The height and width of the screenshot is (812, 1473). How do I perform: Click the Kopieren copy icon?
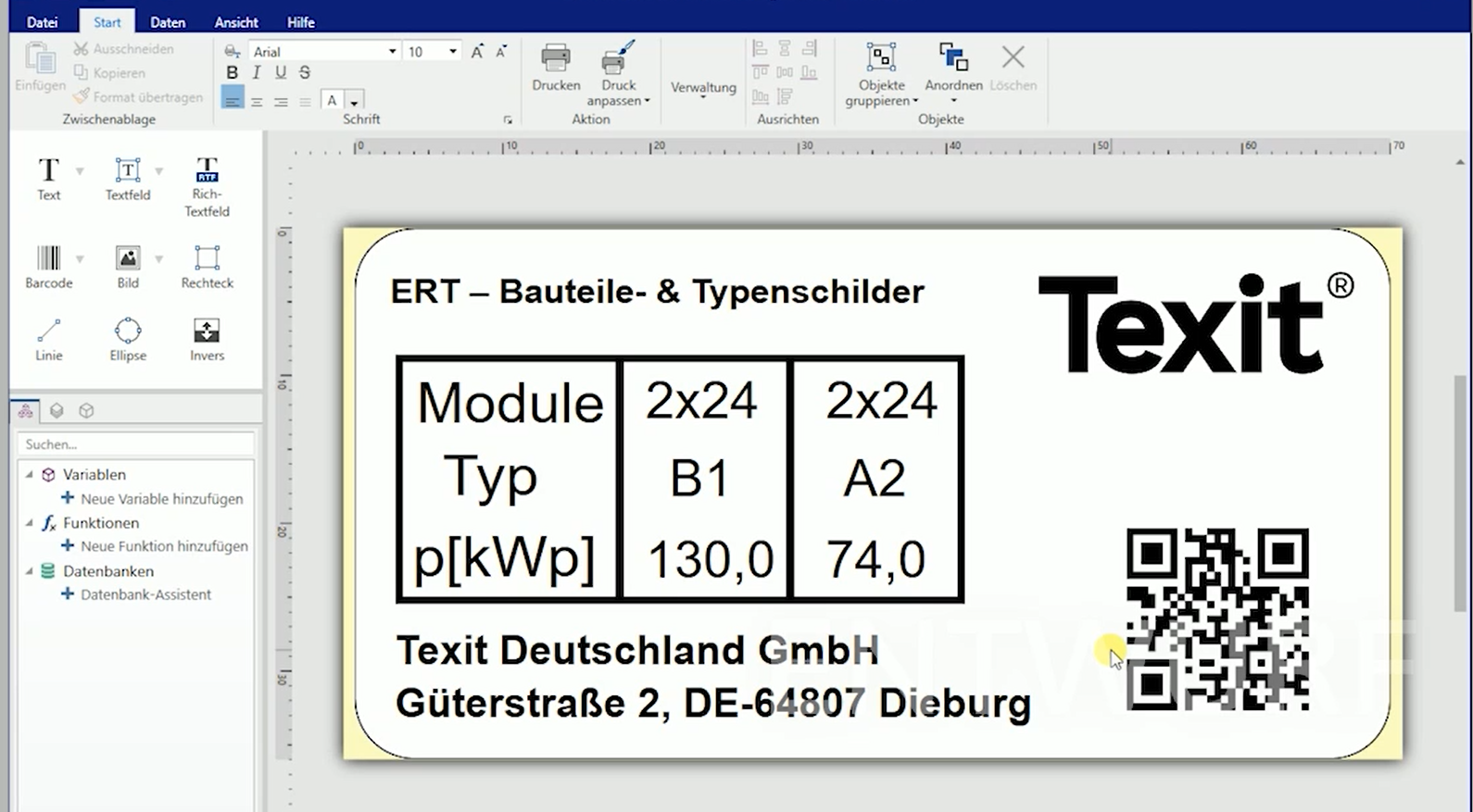pyautogui.click(x=82, y=72)
